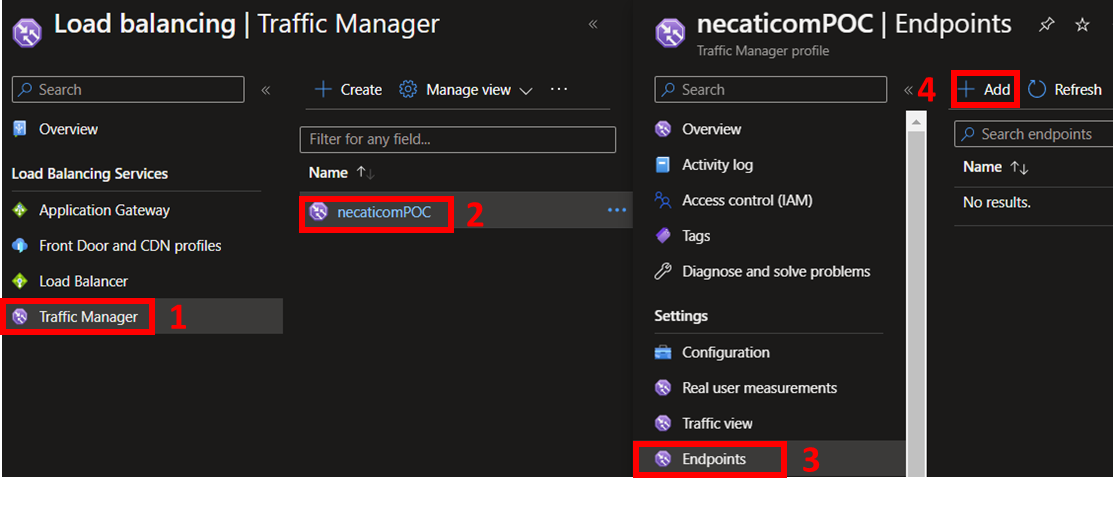Open Application Gateway service

(104, 210)
